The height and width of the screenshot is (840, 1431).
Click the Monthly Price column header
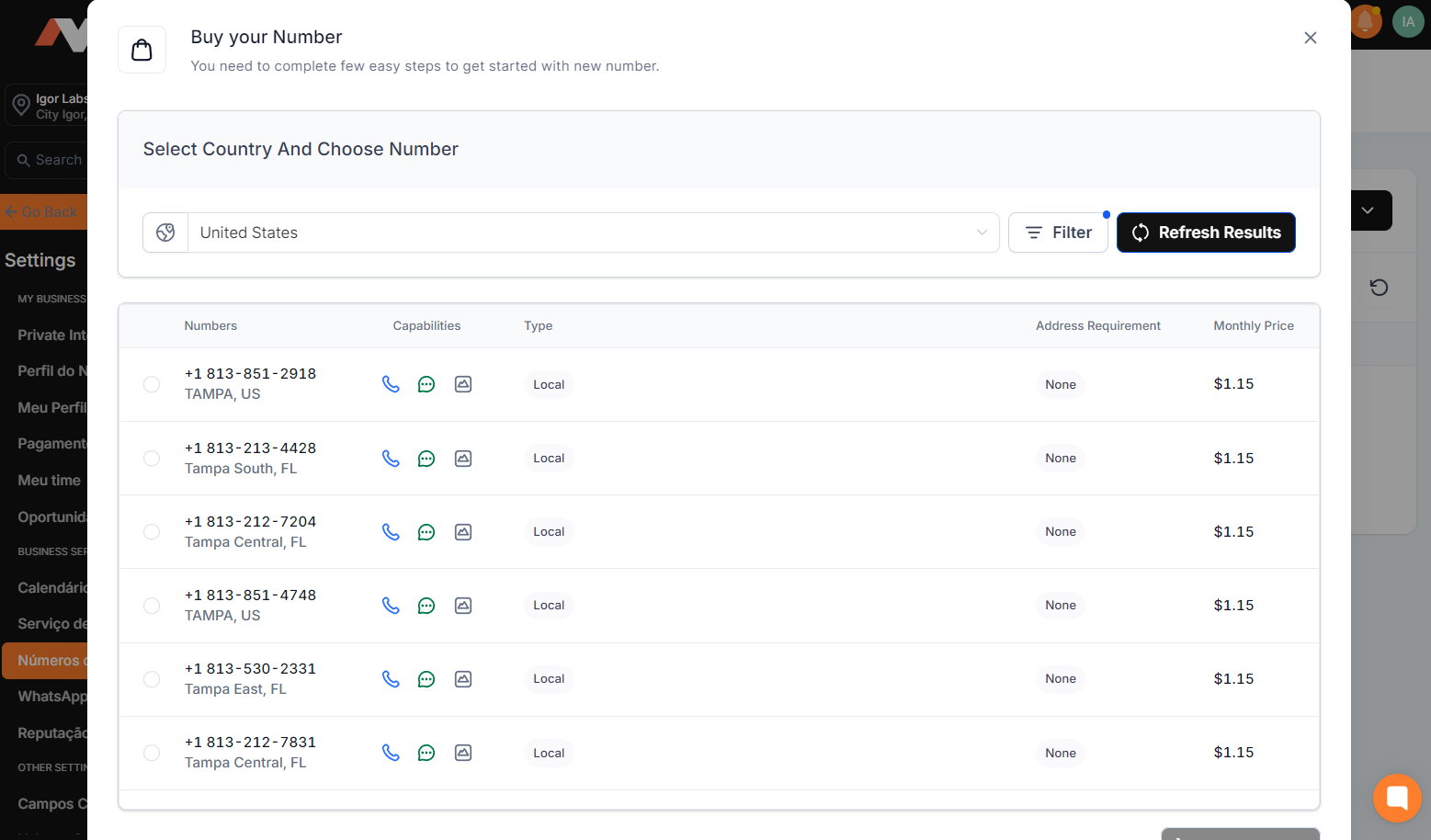click(1253, 325)
